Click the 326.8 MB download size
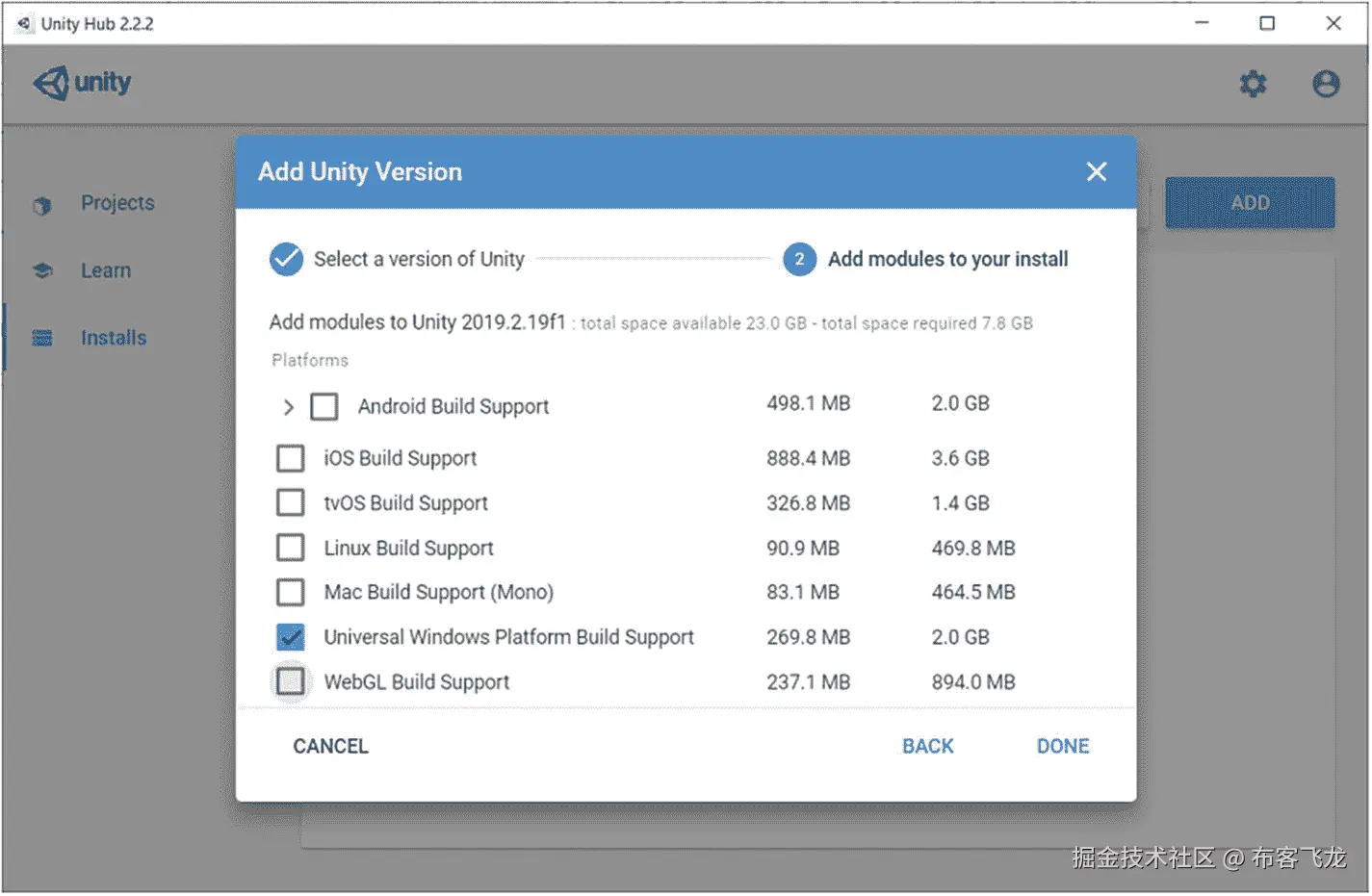 808,502
